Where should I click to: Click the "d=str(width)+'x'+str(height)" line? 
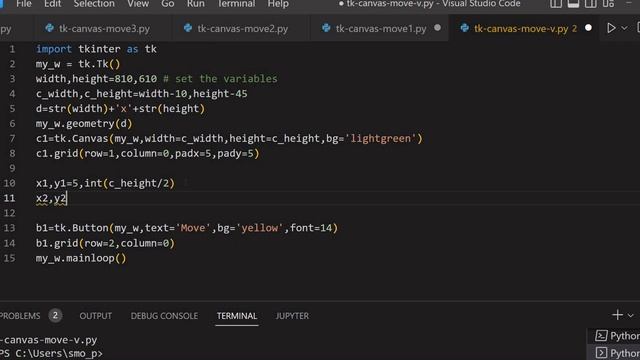(x=120, y=109)
